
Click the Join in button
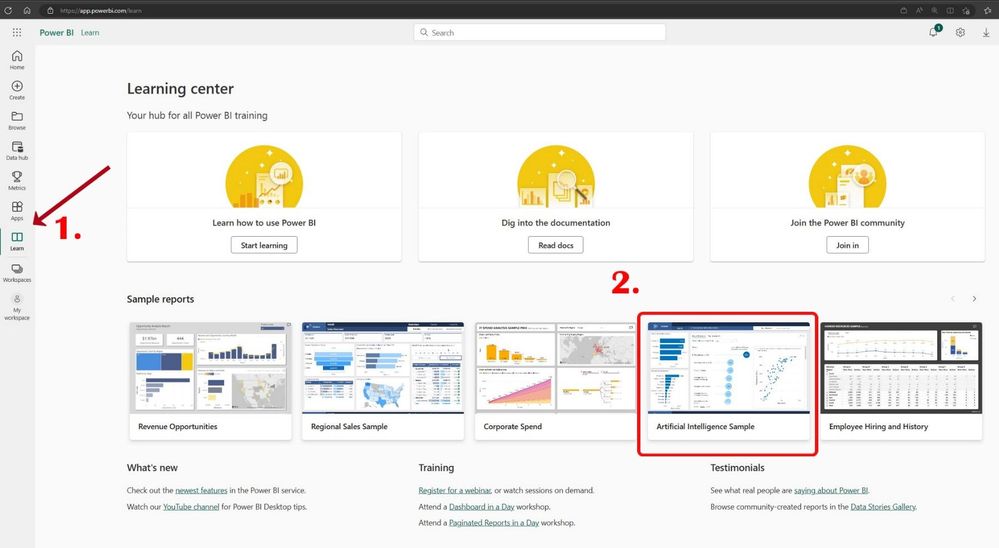point(847,245)
